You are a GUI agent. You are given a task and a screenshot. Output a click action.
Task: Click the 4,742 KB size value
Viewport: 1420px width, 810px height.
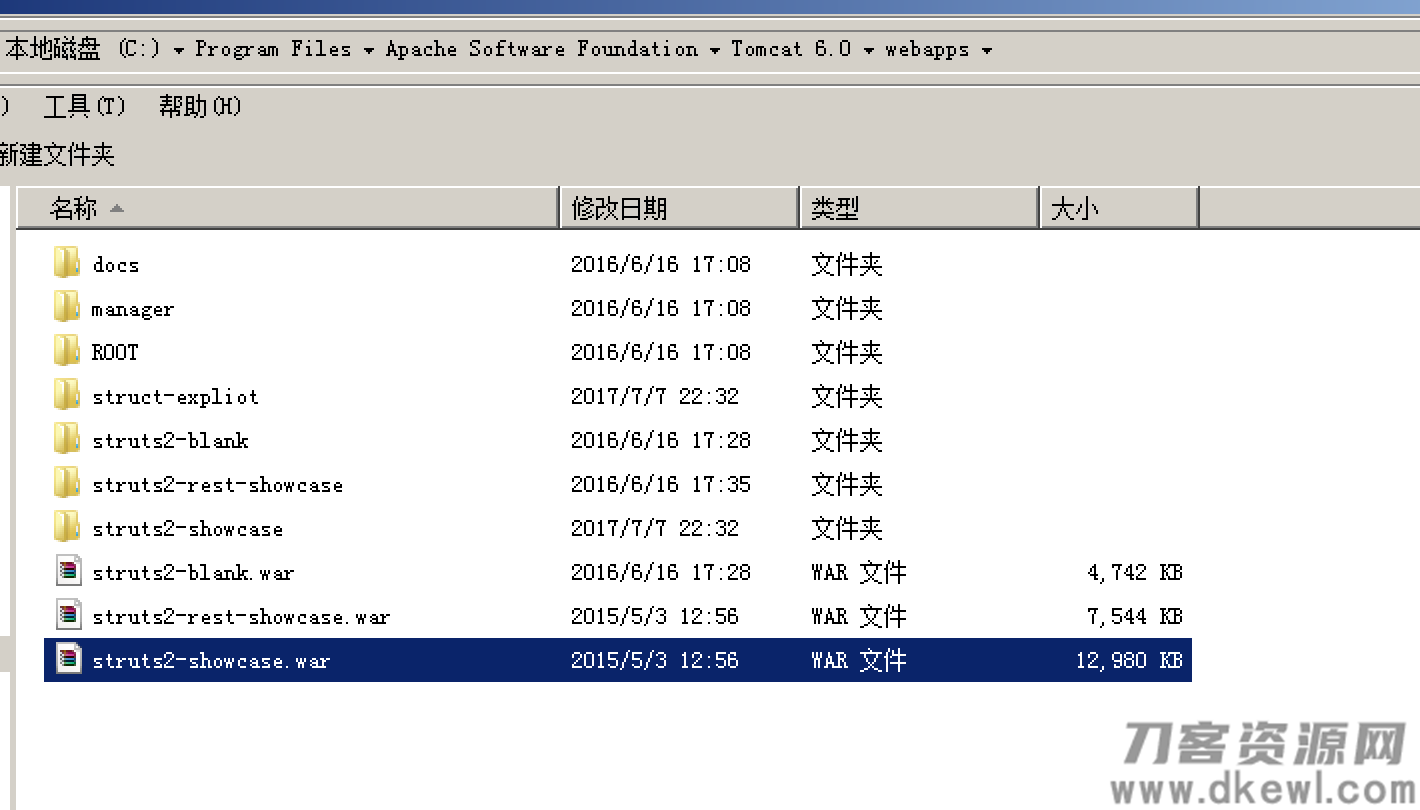click(1135, 573)
